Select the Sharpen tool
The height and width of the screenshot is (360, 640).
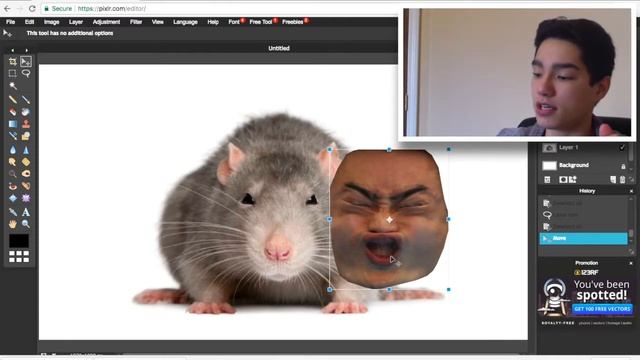[x=26, y=150]
